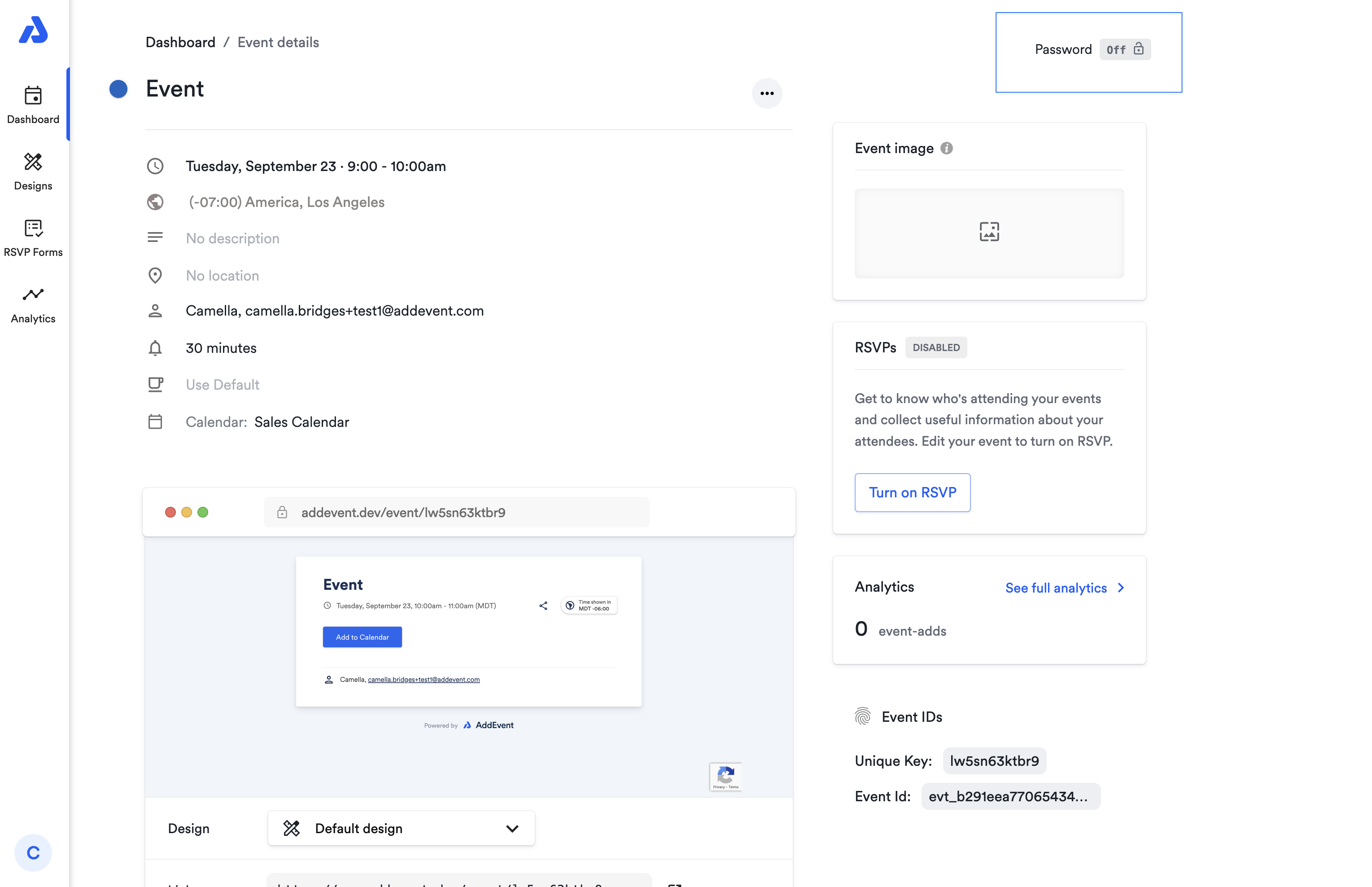Go to RSVP Forms page

33,237
